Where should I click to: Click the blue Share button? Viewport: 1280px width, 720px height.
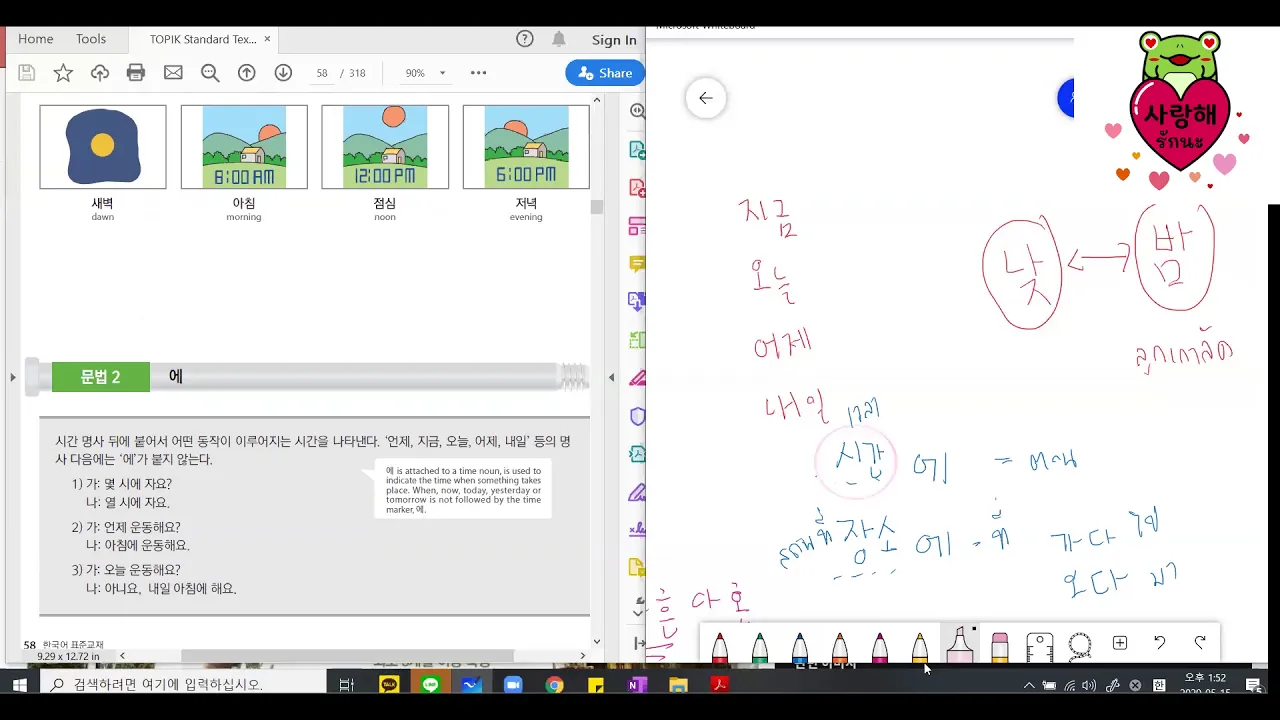pos(605,73)
